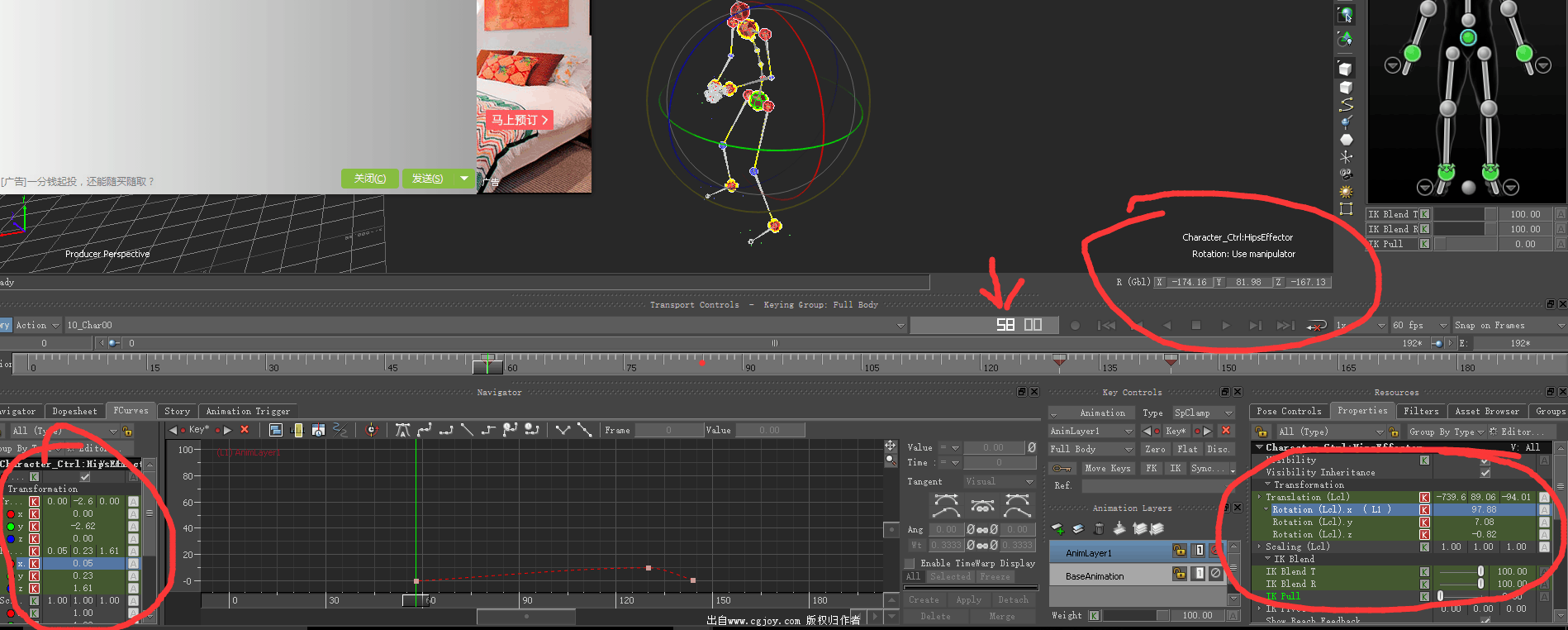Viewport: 1568px width, 630px height.
Task: Switch to the Story tab
Action: 177,411
